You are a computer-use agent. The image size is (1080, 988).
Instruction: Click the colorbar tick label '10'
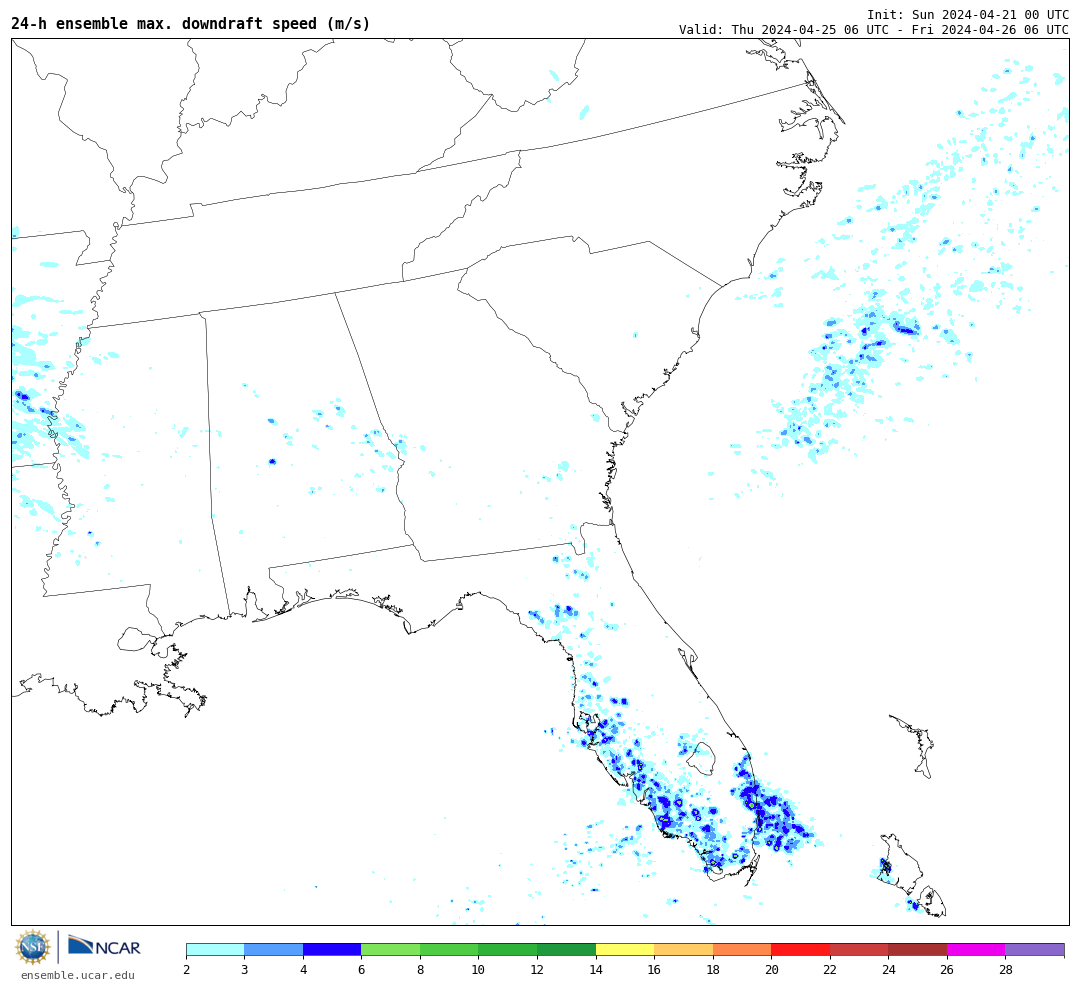coord(479,970)
